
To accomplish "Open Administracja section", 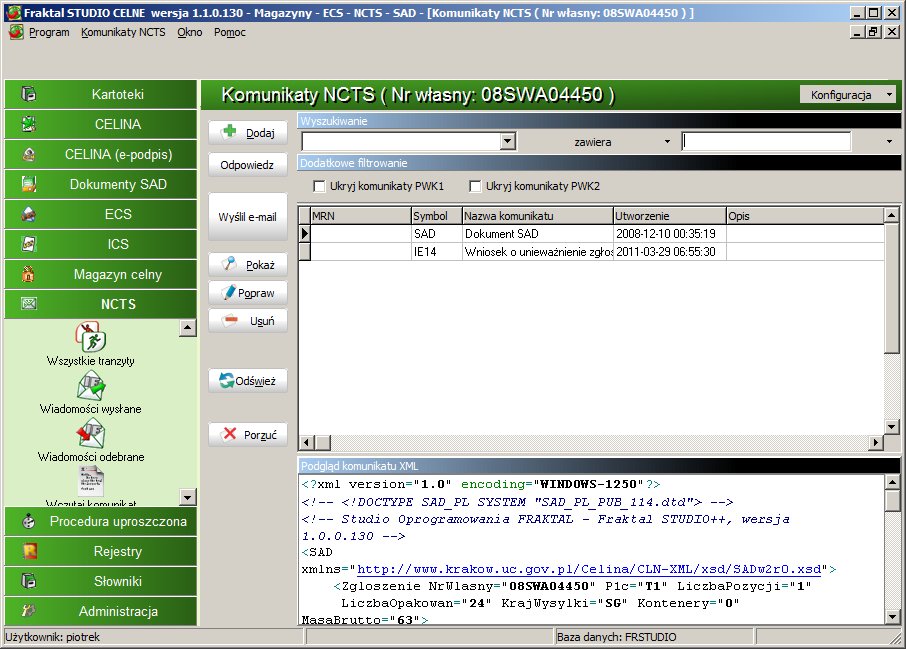I will point(101,611).
